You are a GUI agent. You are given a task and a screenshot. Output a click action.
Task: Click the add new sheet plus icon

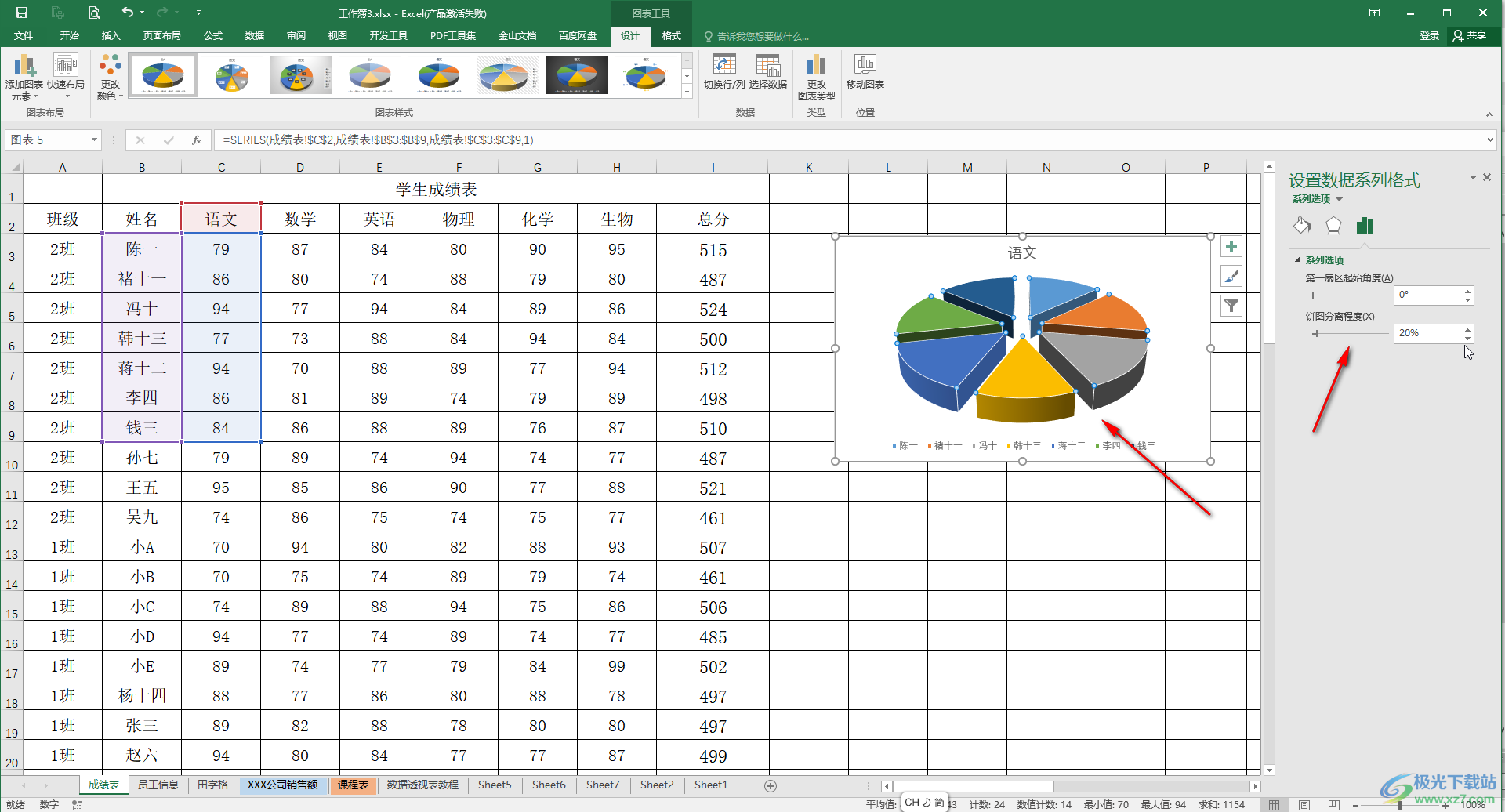pos(771,785)
